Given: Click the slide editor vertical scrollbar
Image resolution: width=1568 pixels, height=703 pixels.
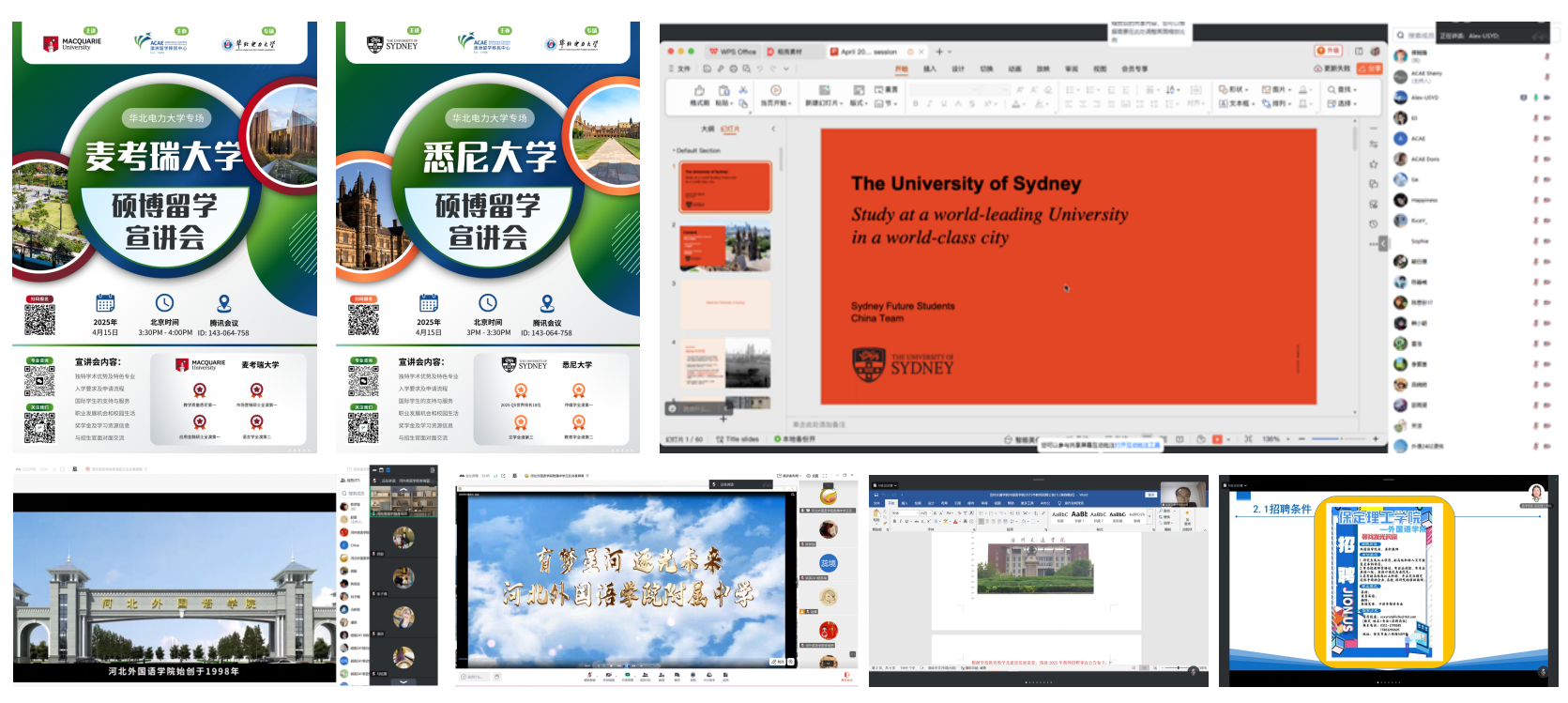Looking at the screenshot, I should (x=1355, y=141).
